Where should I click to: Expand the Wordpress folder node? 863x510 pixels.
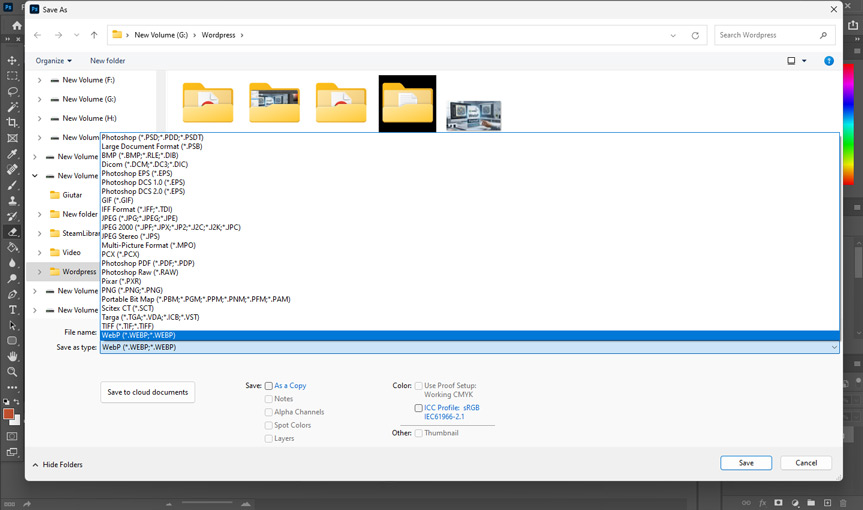pos(39,272)
